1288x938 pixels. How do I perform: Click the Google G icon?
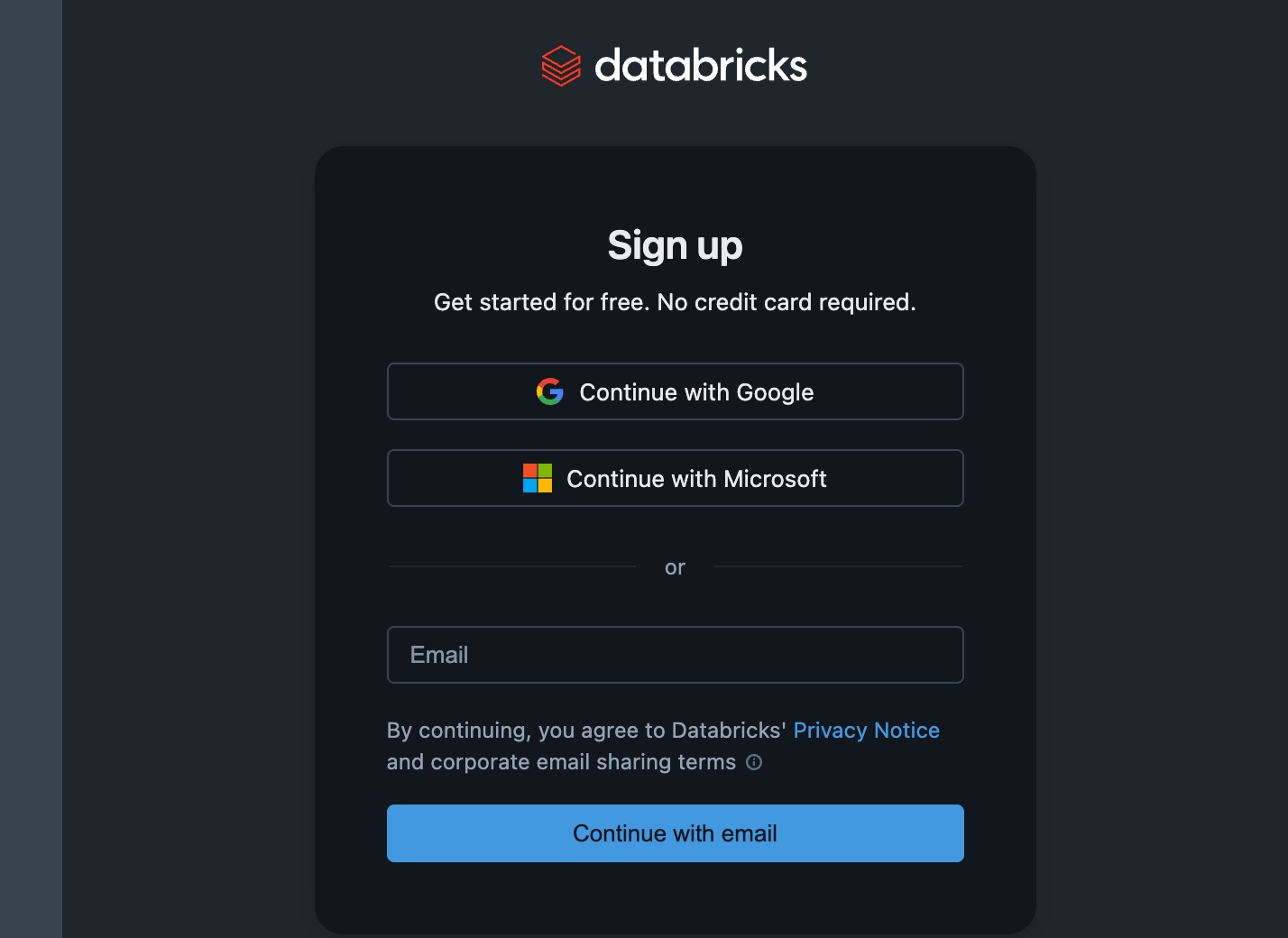click(x=550, y=391)
